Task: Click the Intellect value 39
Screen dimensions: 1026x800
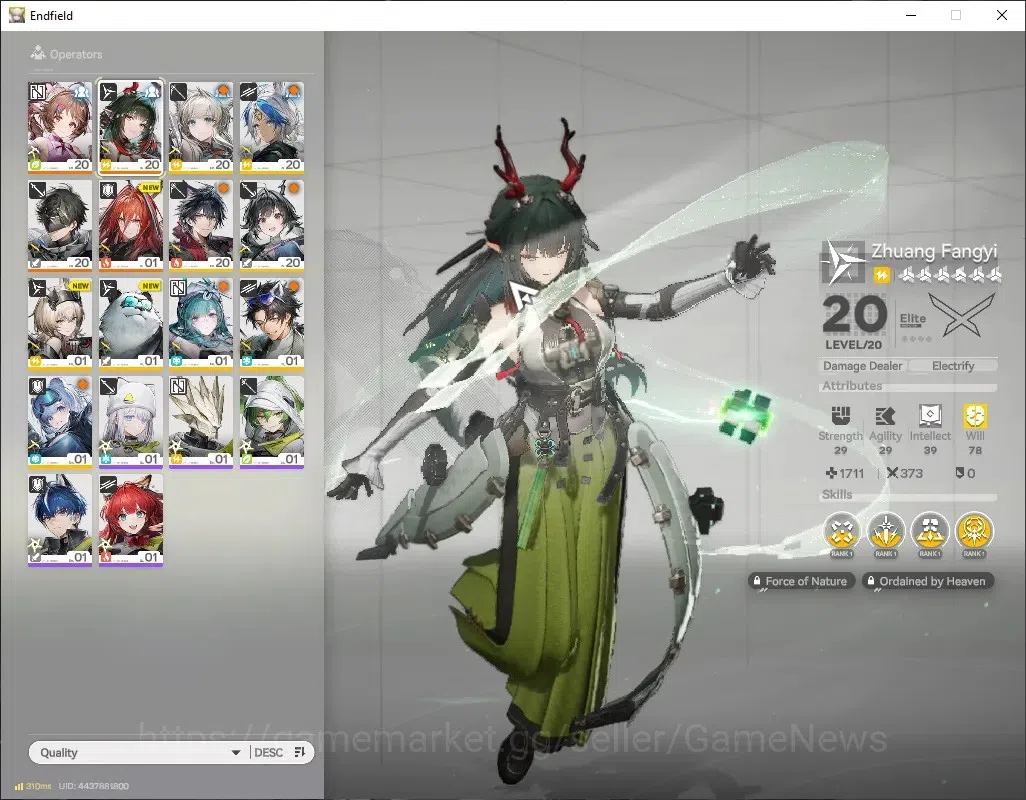Action: 930,450
